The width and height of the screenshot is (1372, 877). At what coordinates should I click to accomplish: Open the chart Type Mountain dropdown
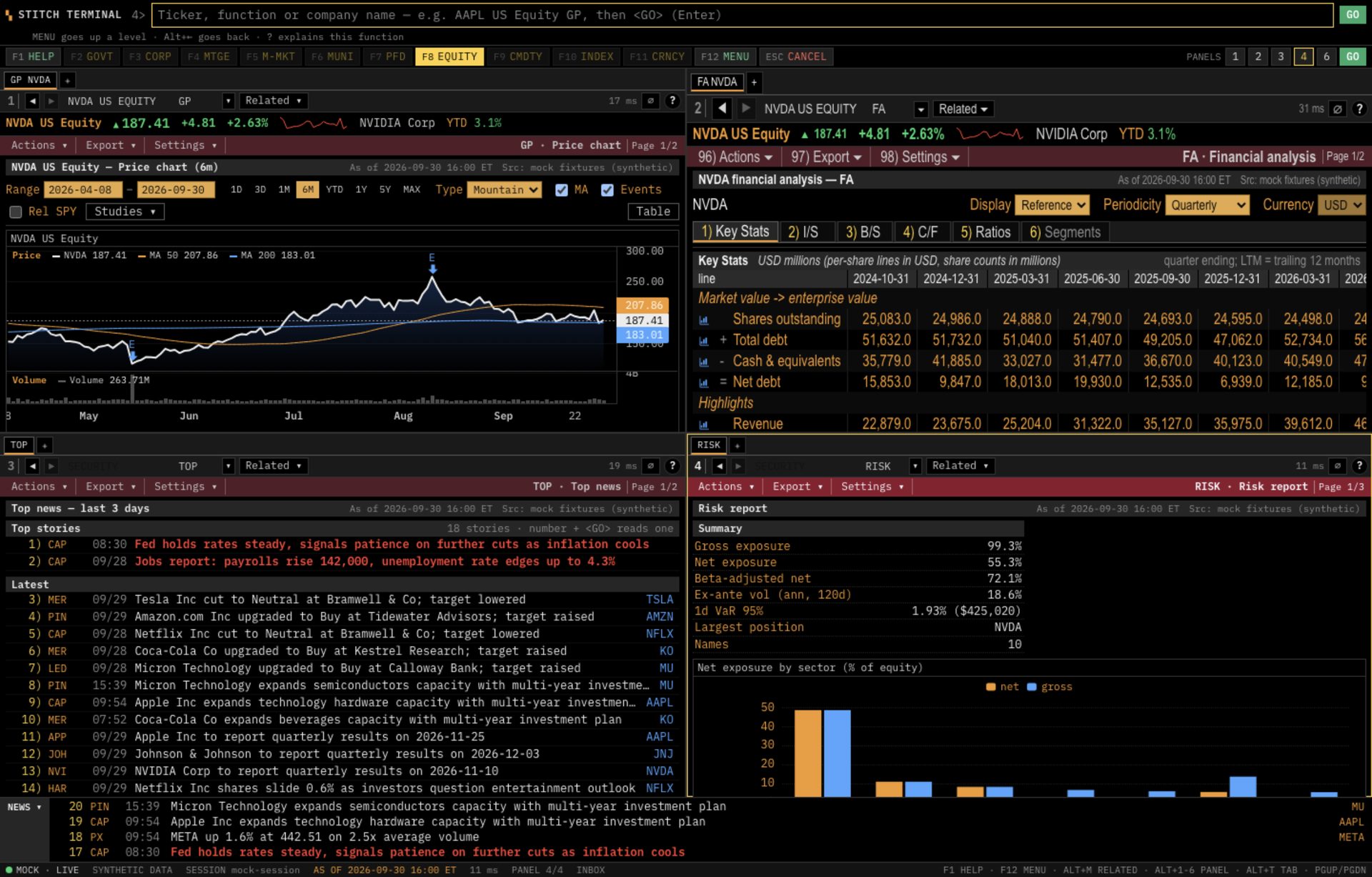tap(504, 190)
